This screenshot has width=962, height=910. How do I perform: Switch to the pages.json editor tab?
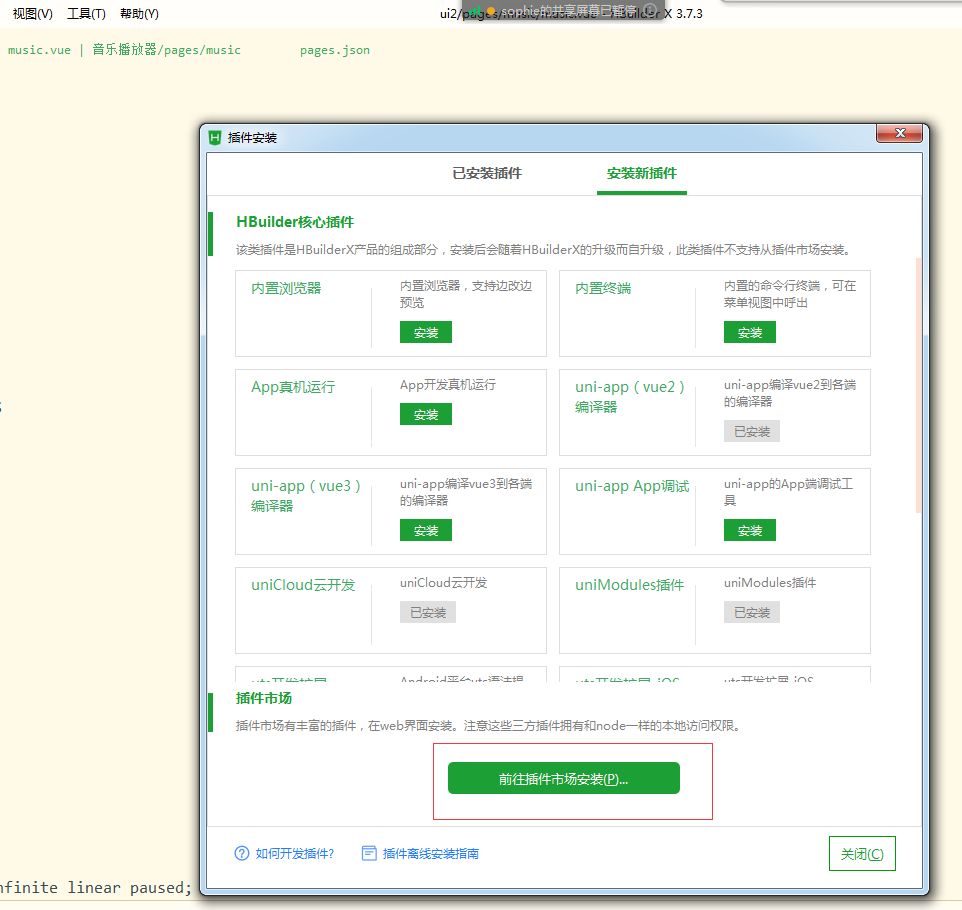coord(334,50)
